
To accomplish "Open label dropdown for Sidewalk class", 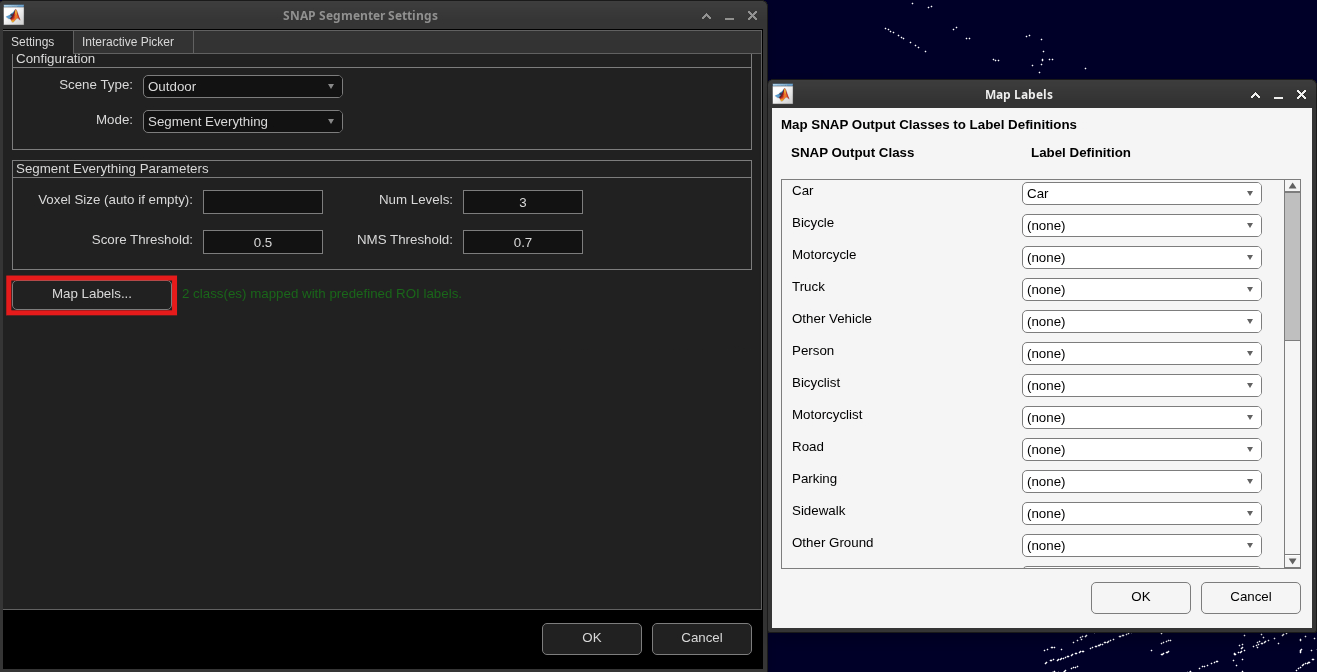I will point(1142,514).
